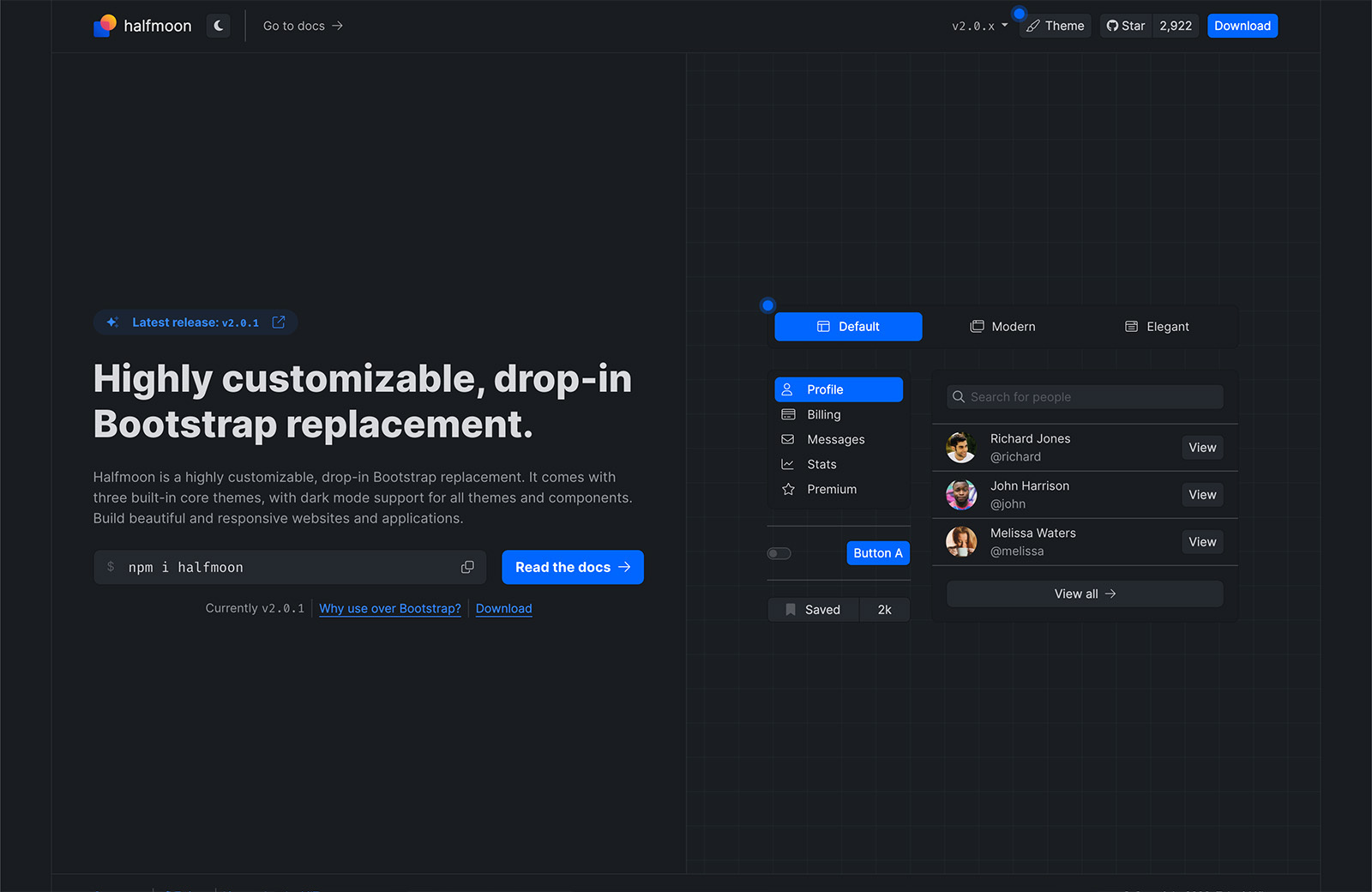The image size is (1372, 892).
Task: Open the Theme picker button
Action: tap(1056, 26)
